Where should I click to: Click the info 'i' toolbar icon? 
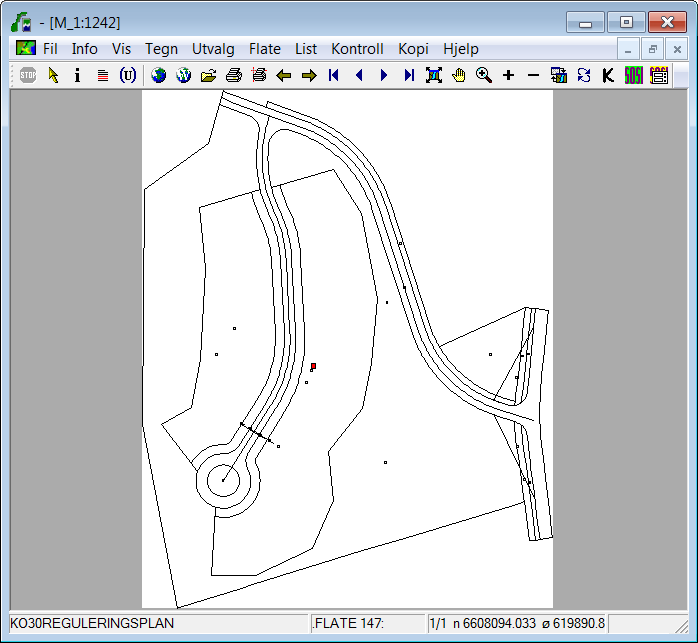(x=78, y=75)
